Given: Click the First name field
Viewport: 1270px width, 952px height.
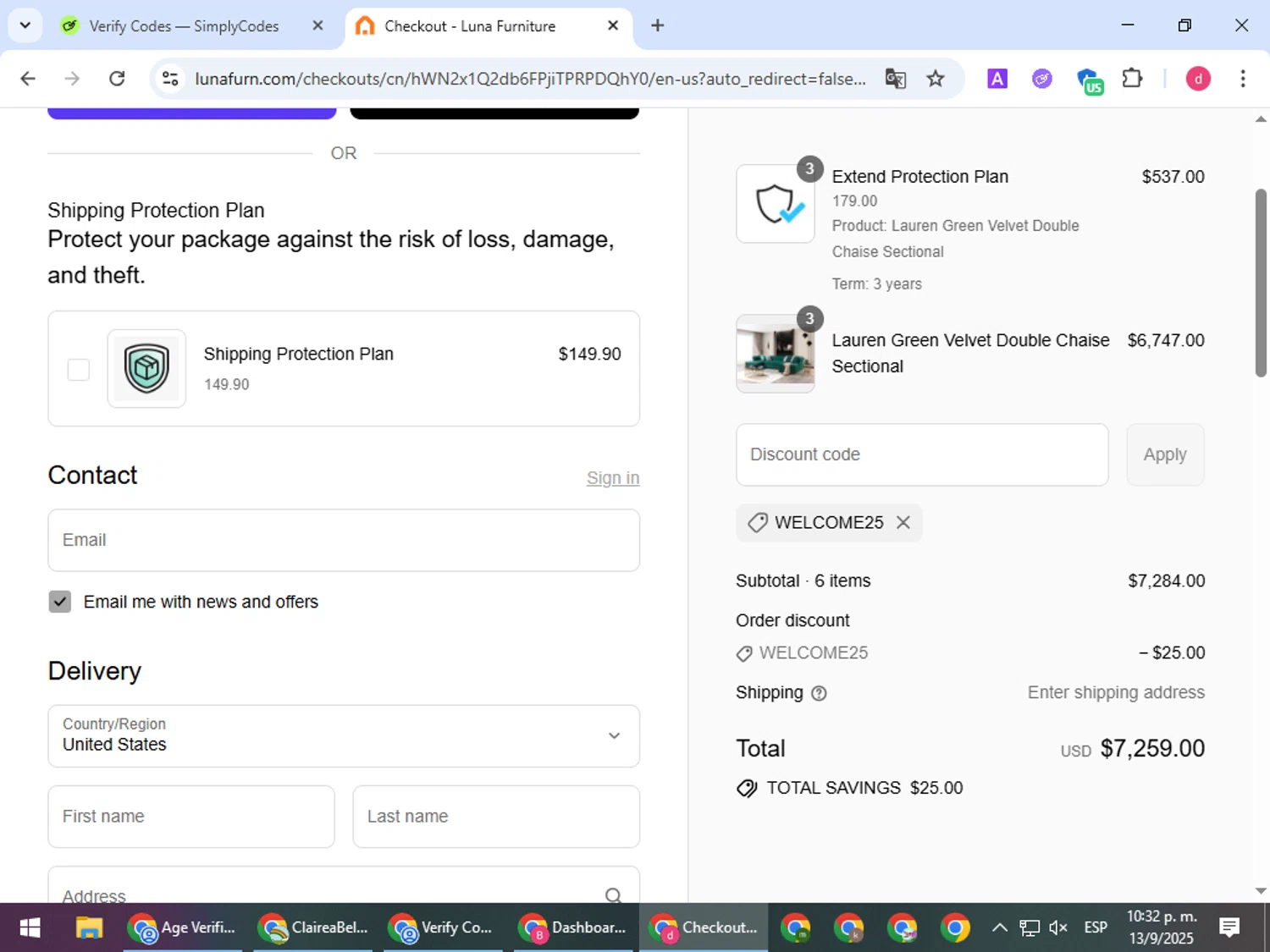Looking at the screenshot, I should point(191,817).
